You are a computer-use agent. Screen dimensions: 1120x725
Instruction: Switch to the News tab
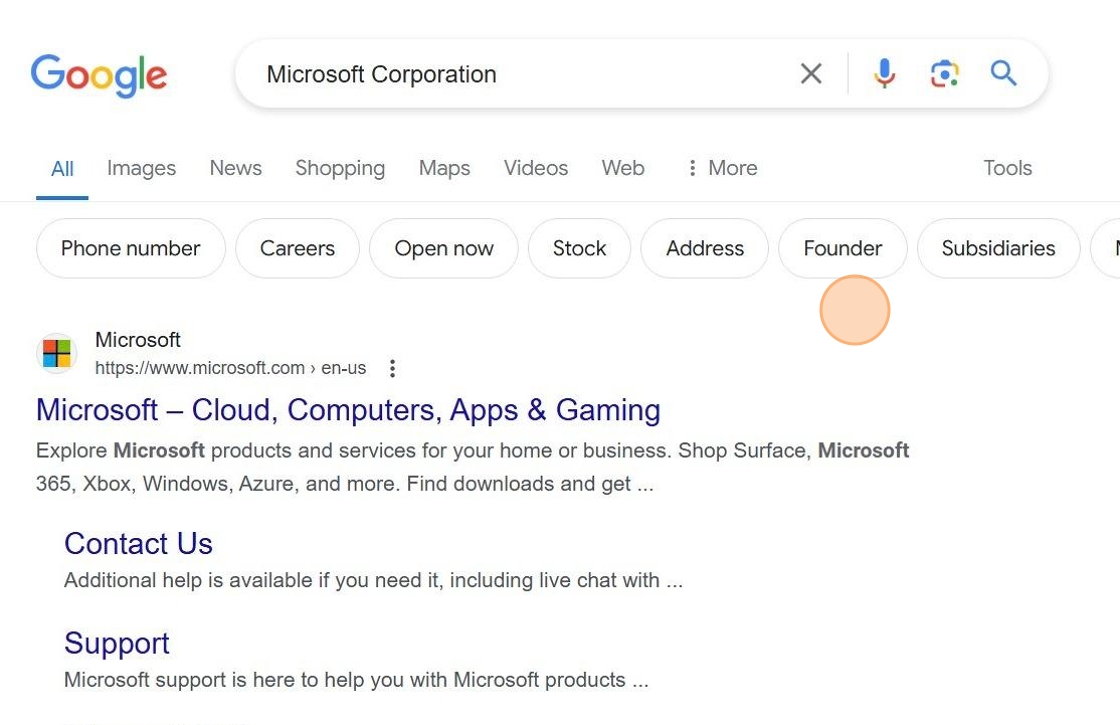click(x=235, y=168)
